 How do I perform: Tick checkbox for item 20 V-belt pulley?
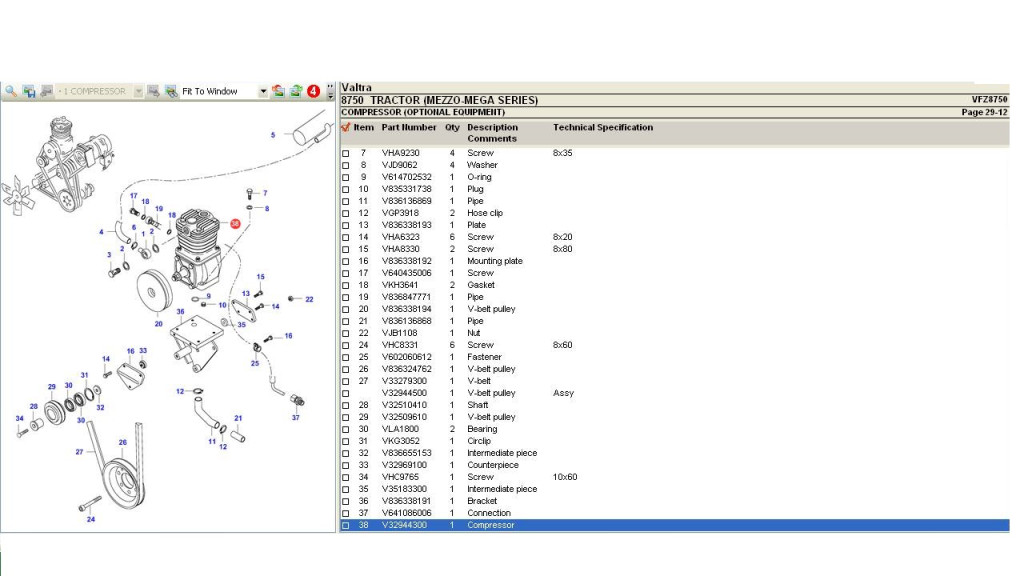coord(345,310)
